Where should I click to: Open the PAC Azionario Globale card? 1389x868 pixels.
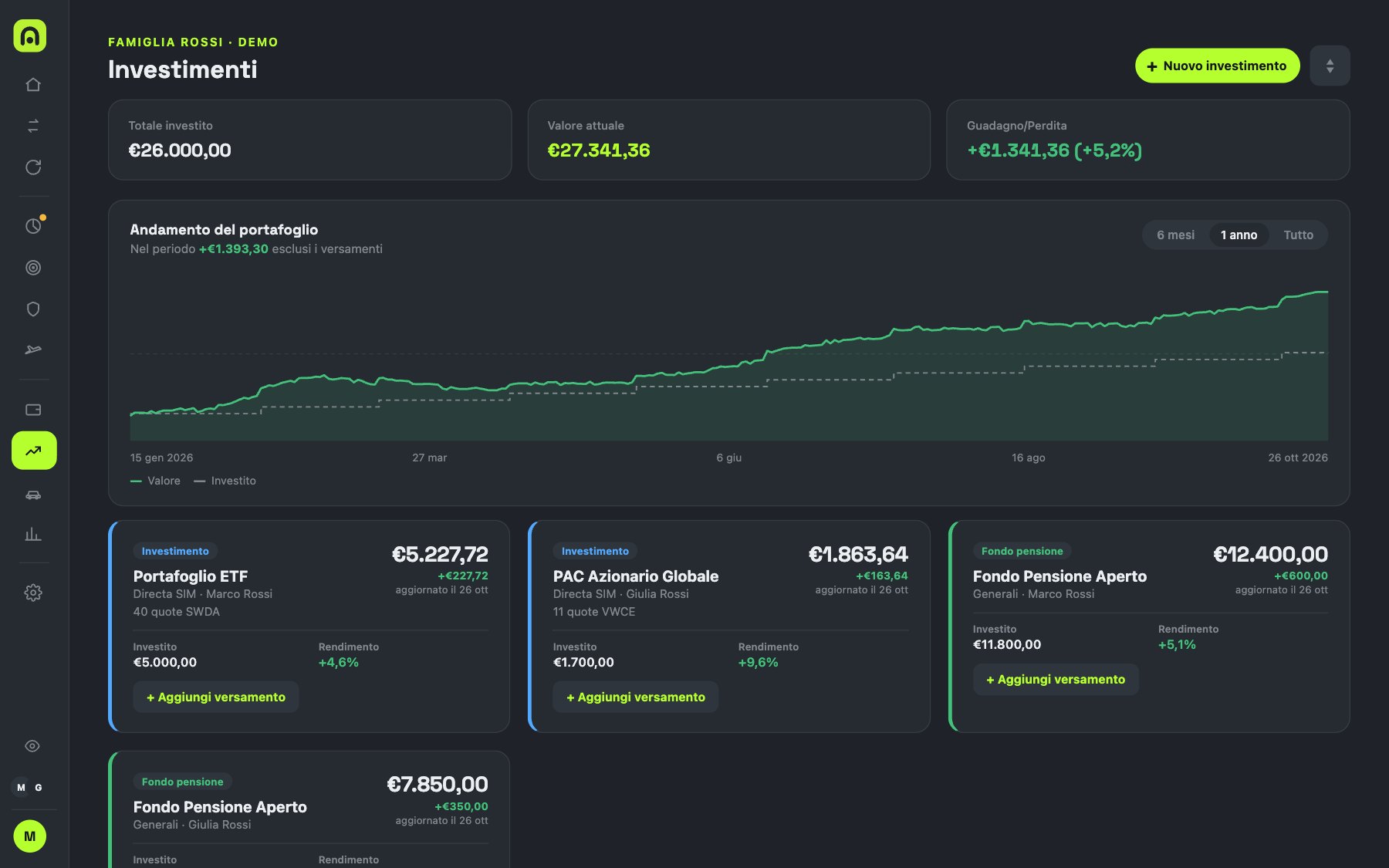[x=728, y=627]
